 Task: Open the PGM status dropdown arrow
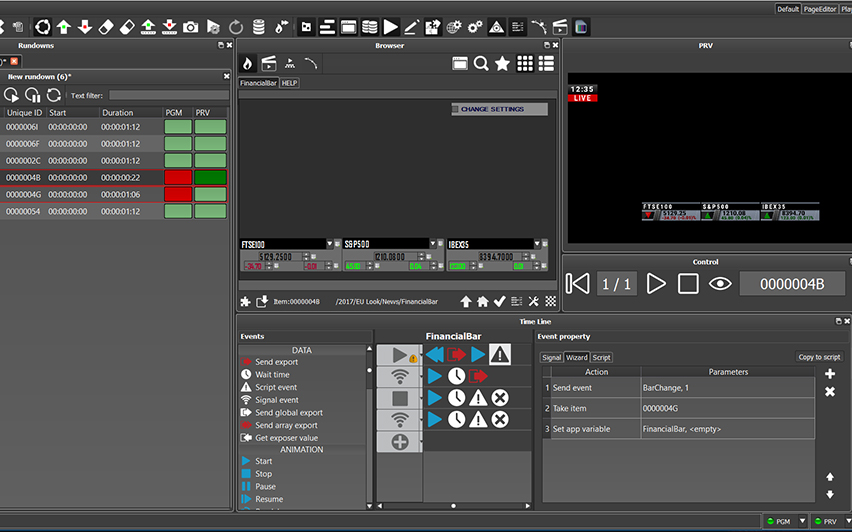click(802, 521)
